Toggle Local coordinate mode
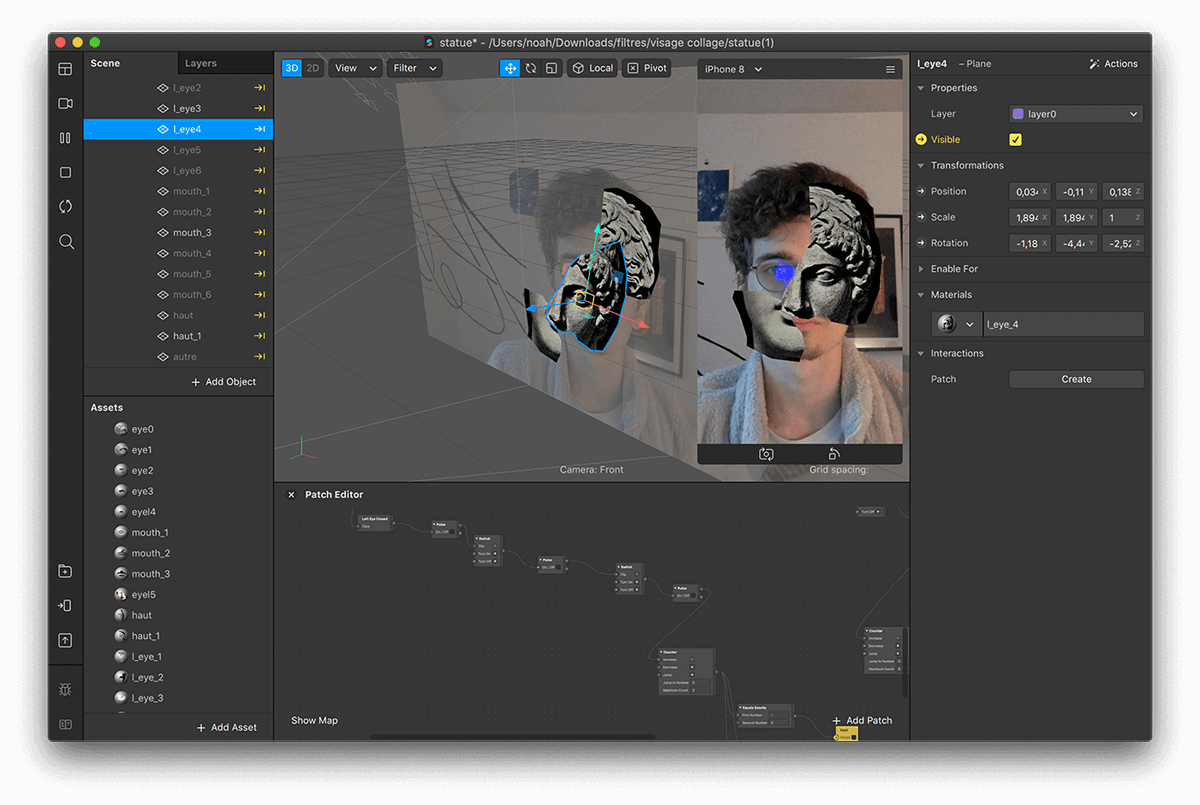This screenshot has height=805, width=1200. (x=591, y=68)
